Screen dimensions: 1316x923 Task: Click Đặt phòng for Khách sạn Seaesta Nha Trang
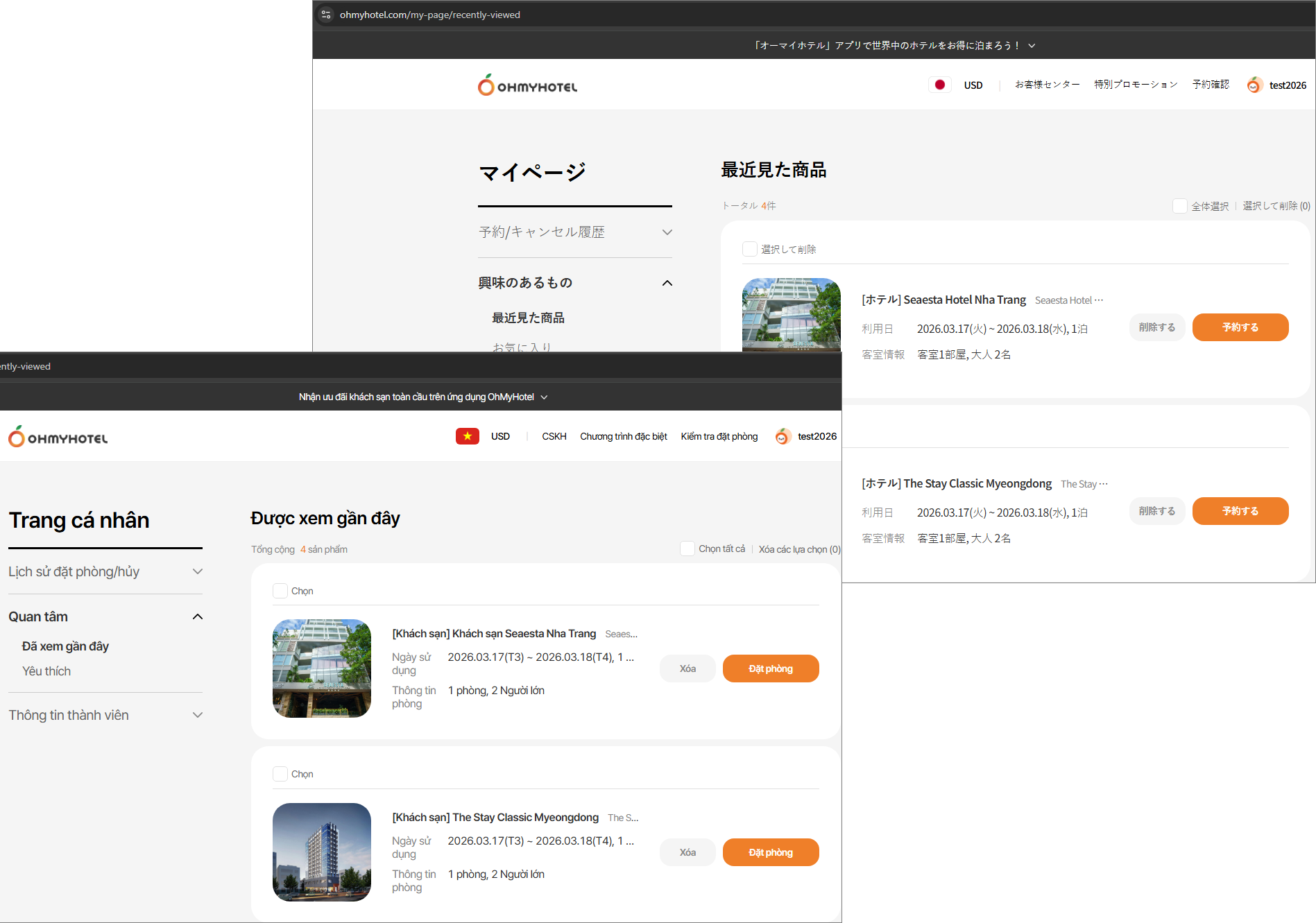(x=771, y=668)
